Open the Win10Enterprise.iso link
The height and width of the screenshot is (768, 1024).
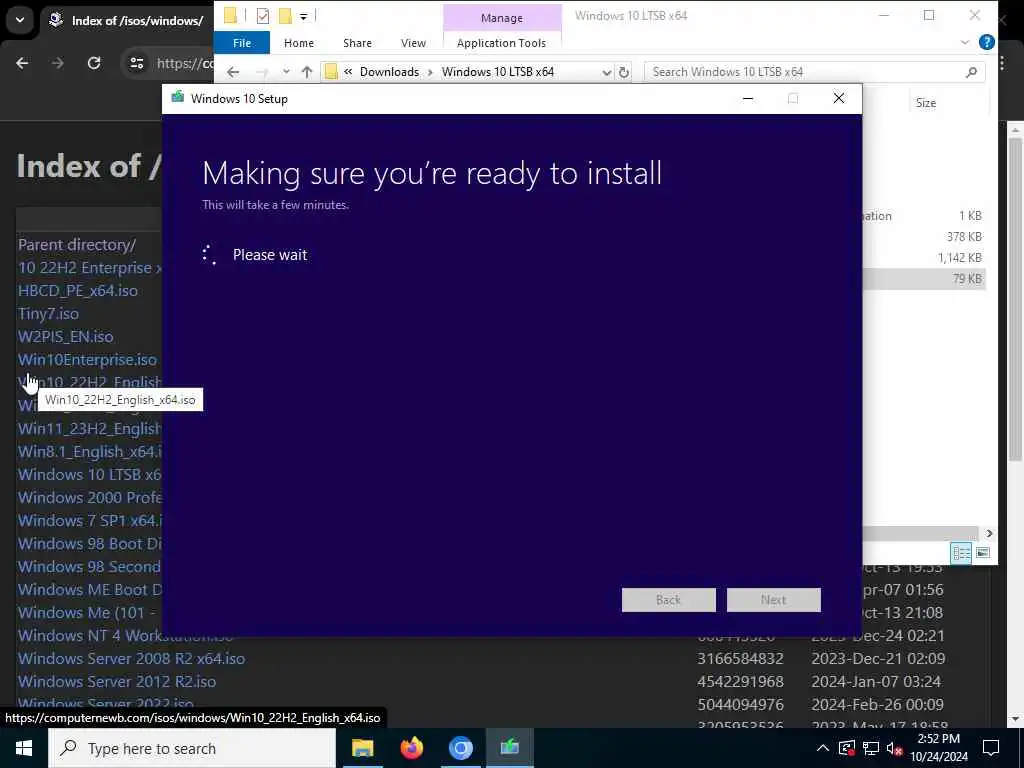[x=87, y=359]
